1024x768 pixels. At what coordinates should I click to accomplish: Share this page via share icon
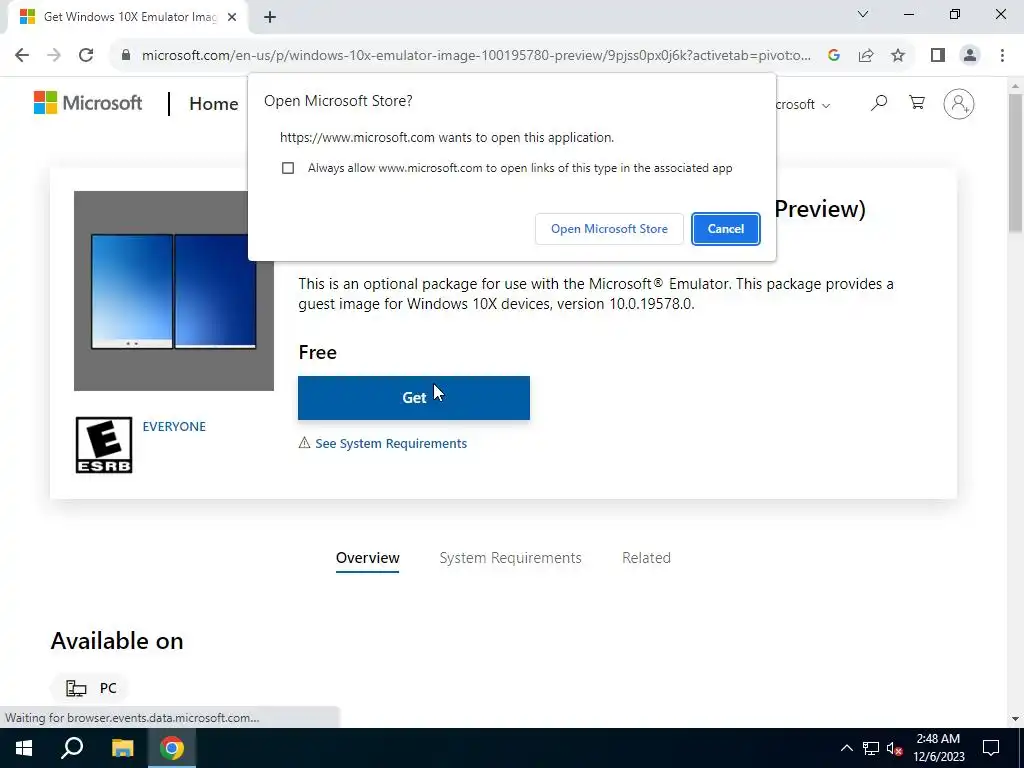[866, 56]
